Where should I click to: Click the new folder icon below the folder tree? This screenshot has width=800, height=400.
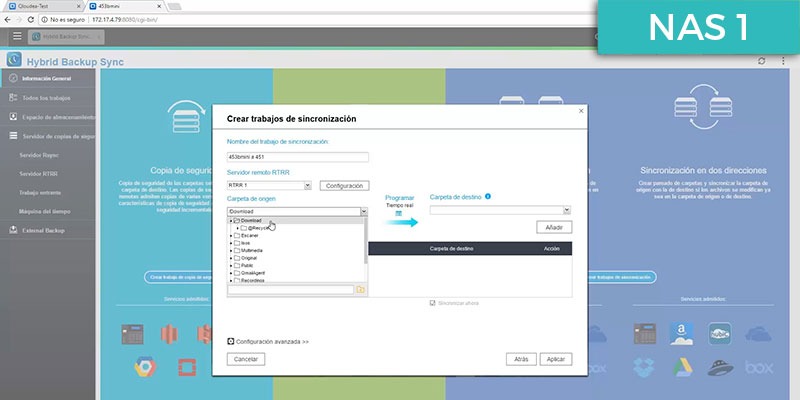(x=361, y=290)
